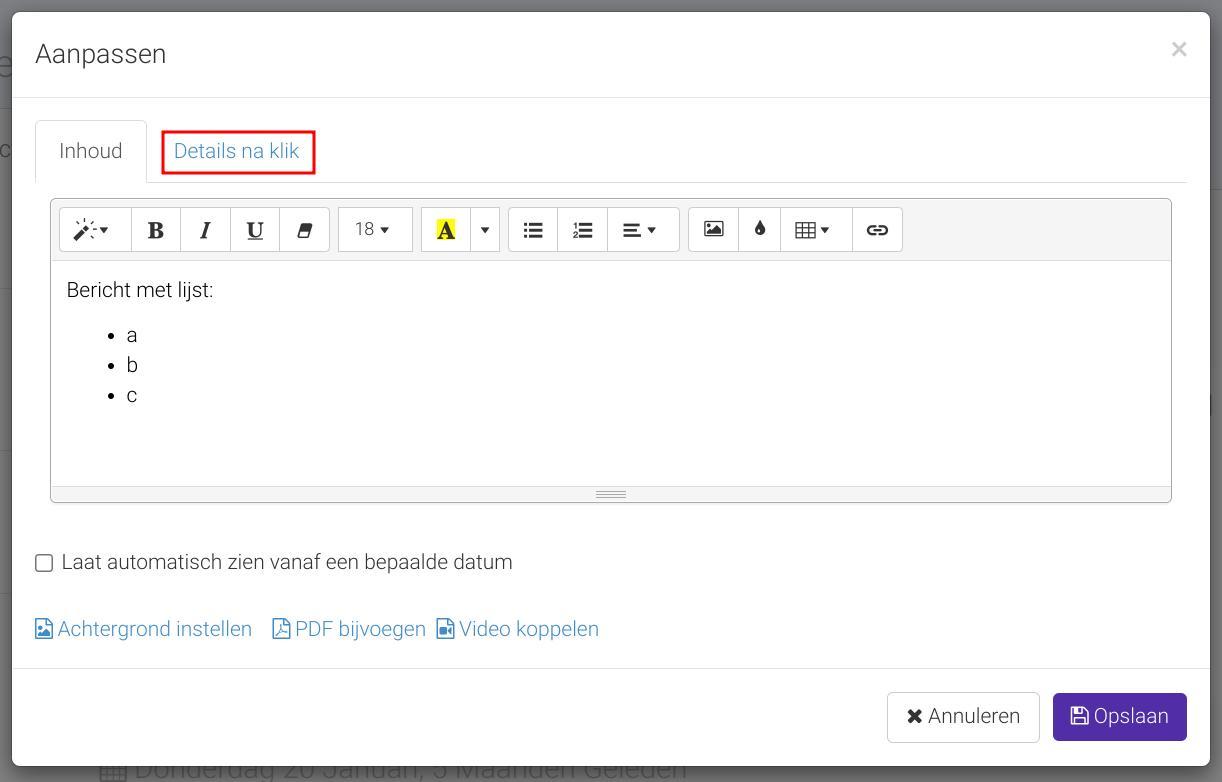Toggle bold formatting in the editor
The image size is (1222, 782).
(x=156, y=230)
